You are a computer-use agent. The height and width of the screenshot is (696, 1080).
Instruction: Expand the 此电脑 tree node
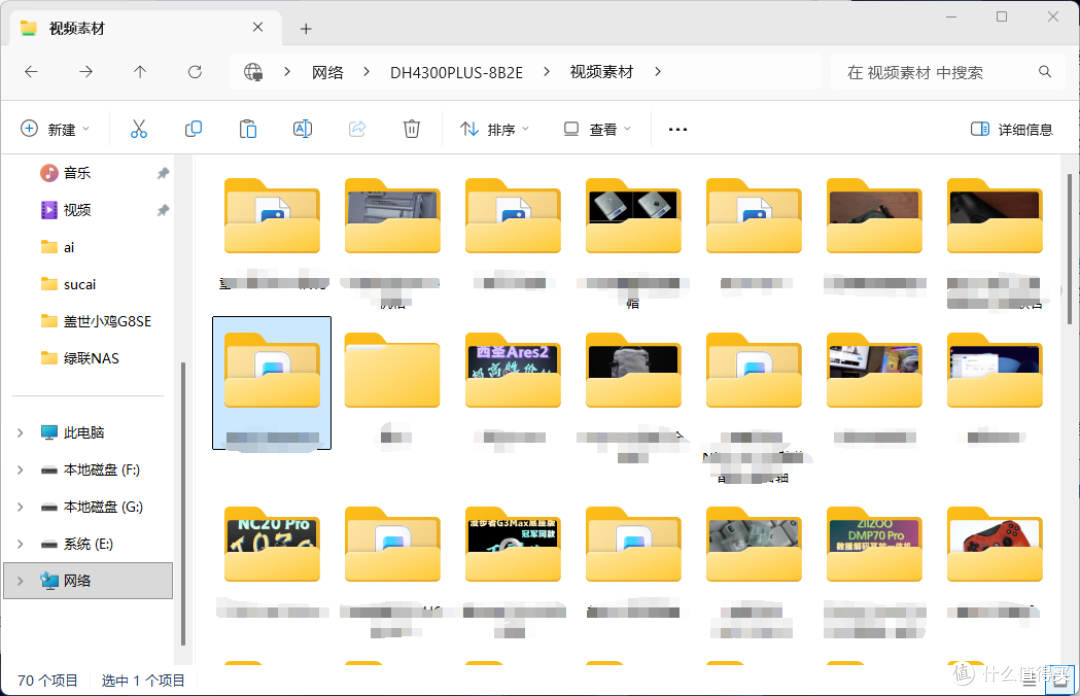[20, 433]
